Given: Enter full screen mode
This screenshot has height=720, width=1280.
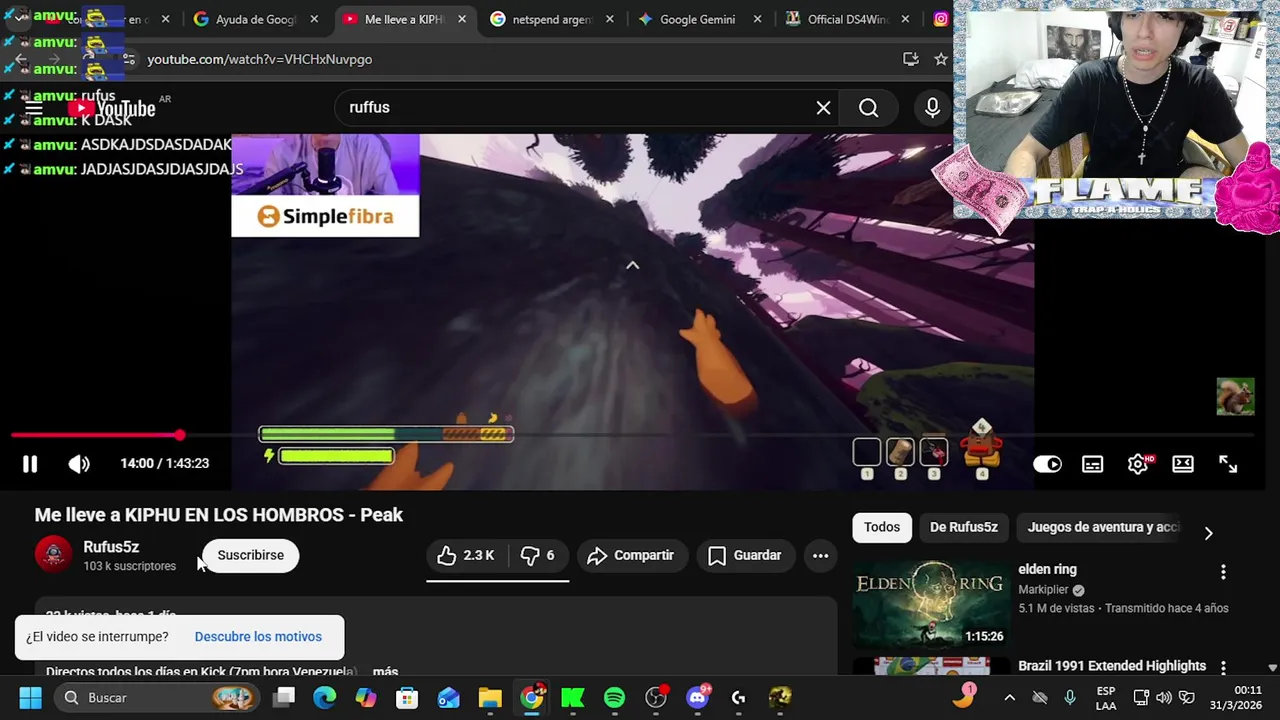Looking at the screenshot, I should pos(1228,464).
